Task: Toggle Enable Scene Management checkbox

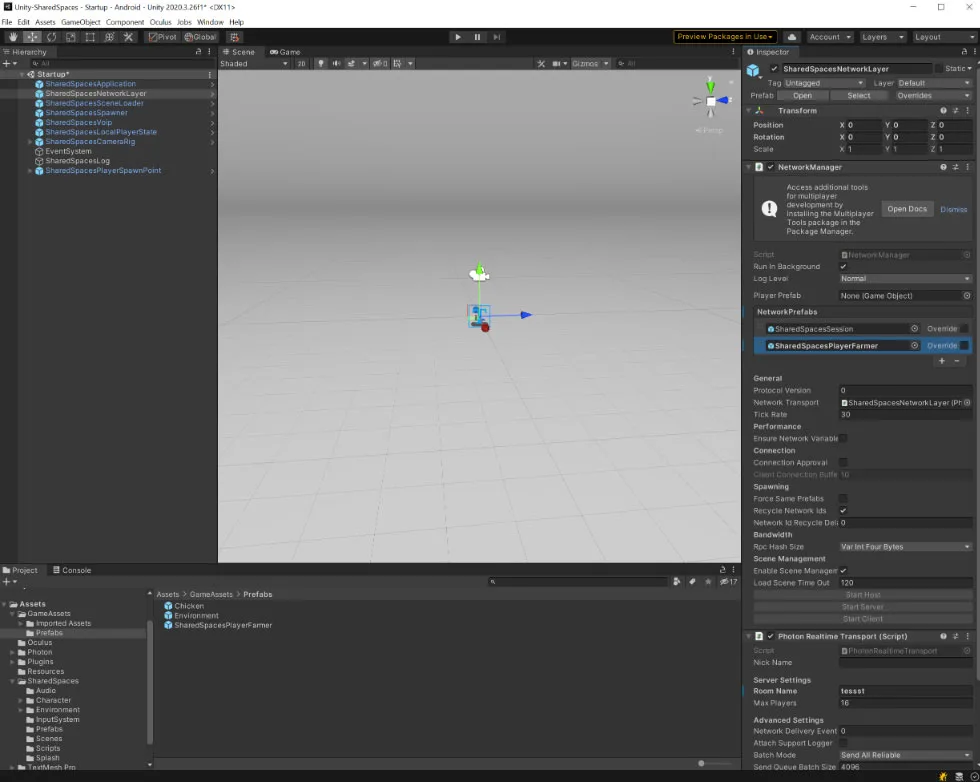Action: coord(843,571)
